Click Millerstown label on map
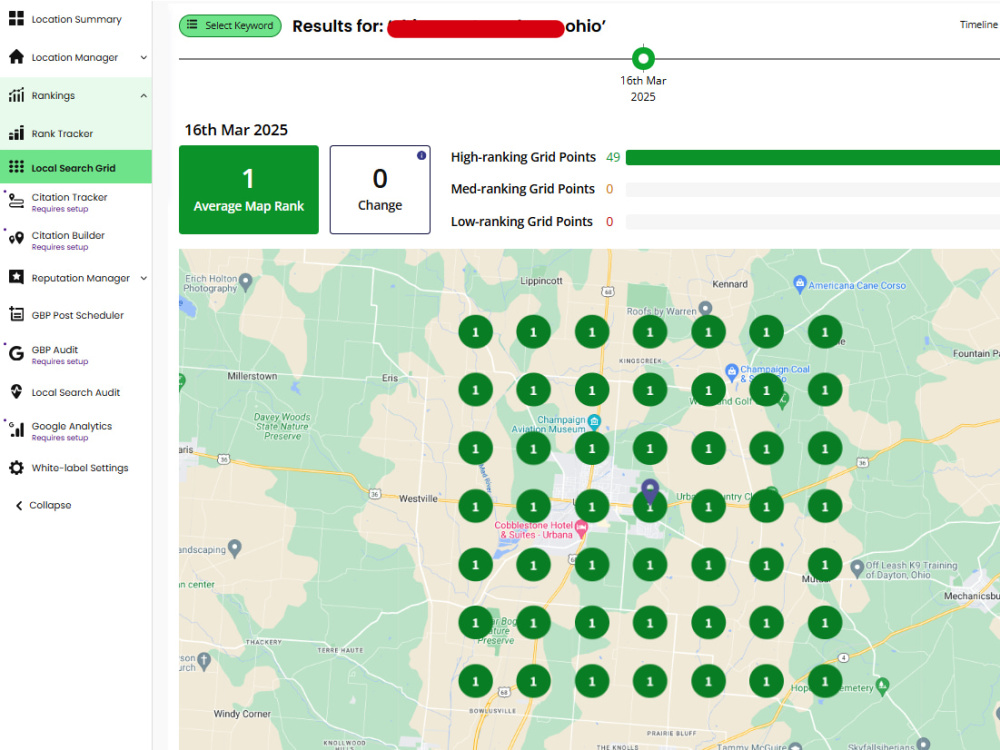Viewport: 1000px width, 750px height. tap(253, 376)
